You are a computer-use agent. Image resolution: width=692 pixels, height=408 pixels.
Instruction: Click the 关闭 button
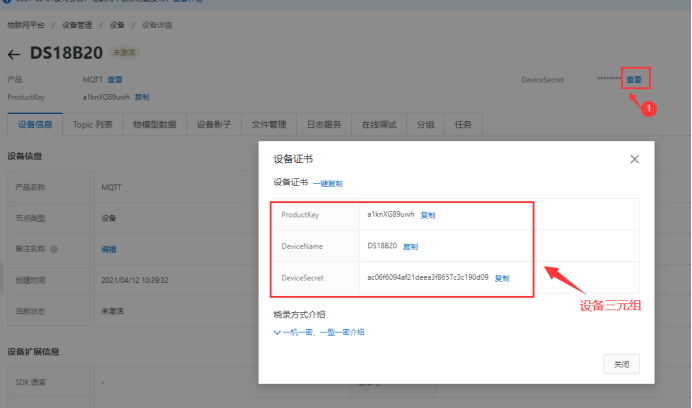[x=621, y=364]
